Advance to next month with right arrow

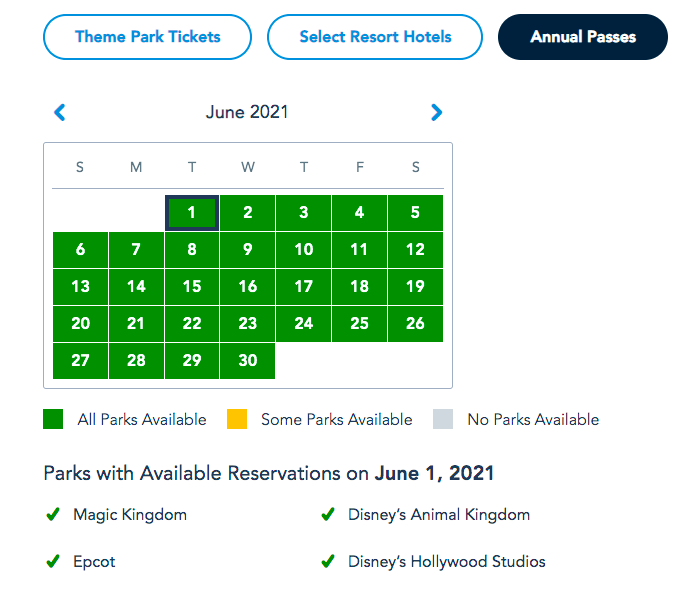pos(436,113)
